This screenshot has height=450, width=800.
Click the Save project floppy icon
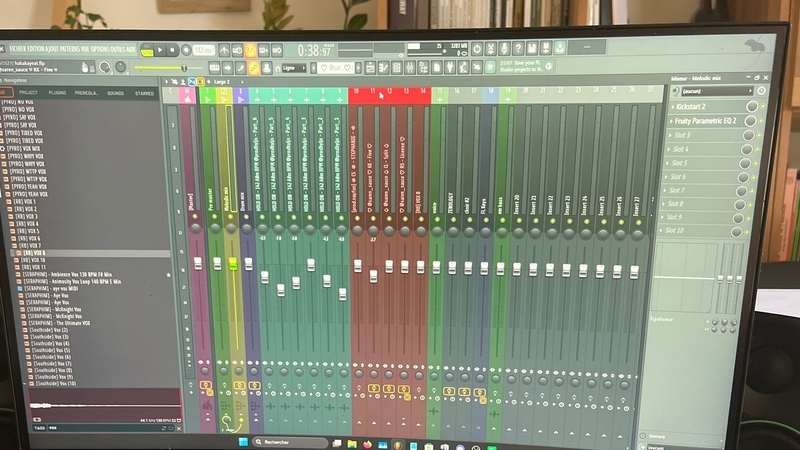tap(532, 48)
